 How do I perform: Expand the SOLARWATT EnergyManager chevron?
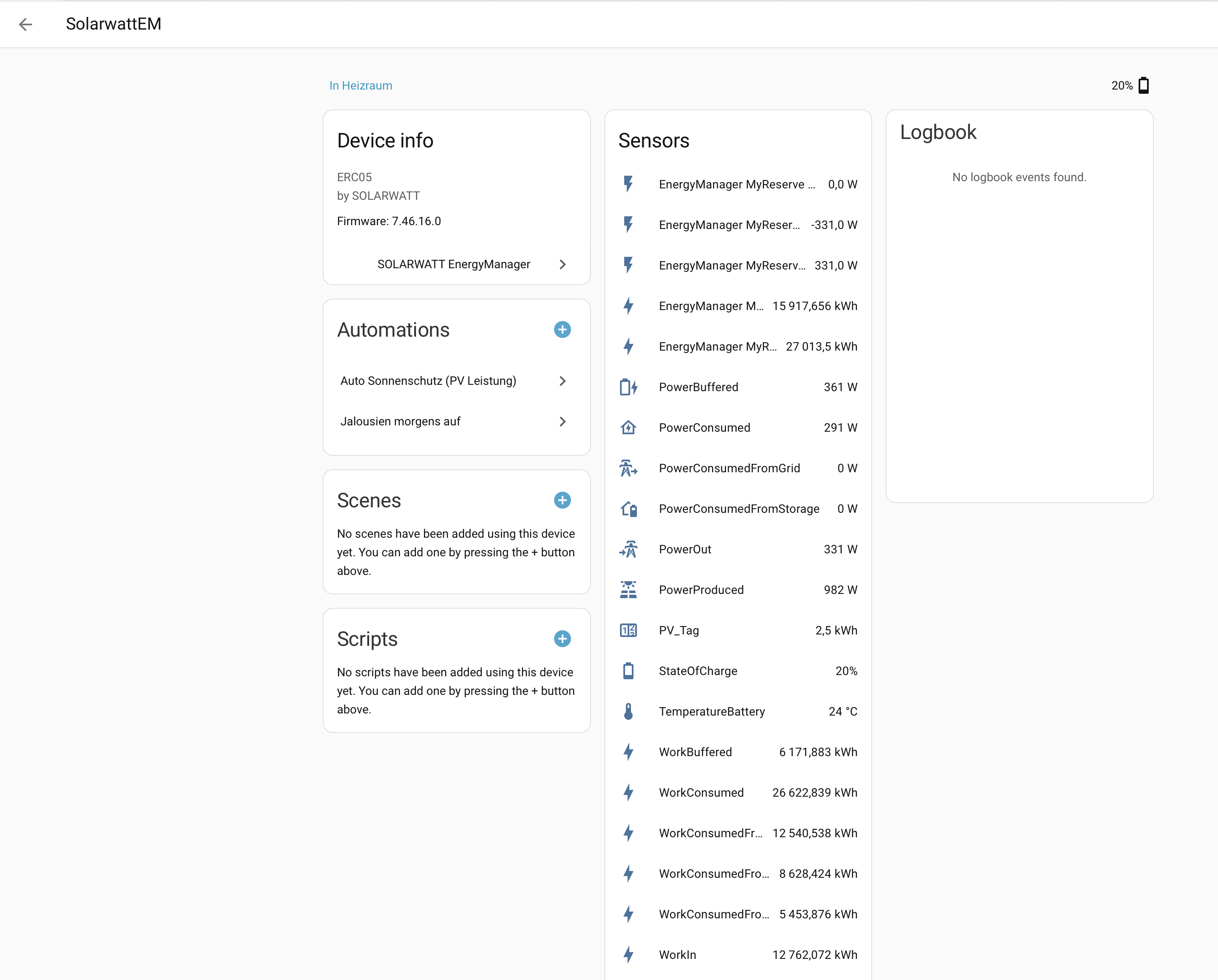562,264
